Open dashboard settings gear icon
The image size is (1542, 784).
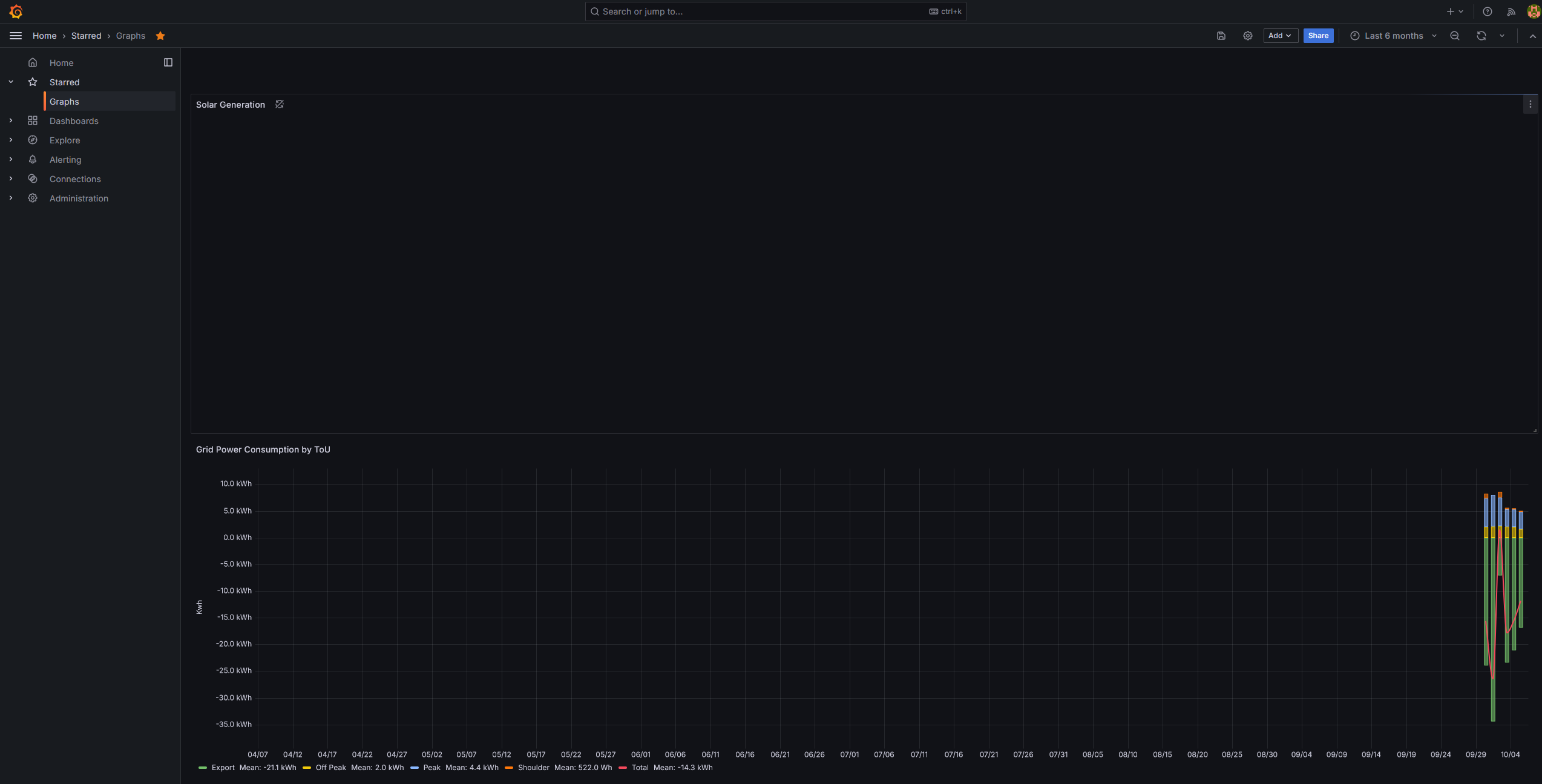pos(1248,36)
